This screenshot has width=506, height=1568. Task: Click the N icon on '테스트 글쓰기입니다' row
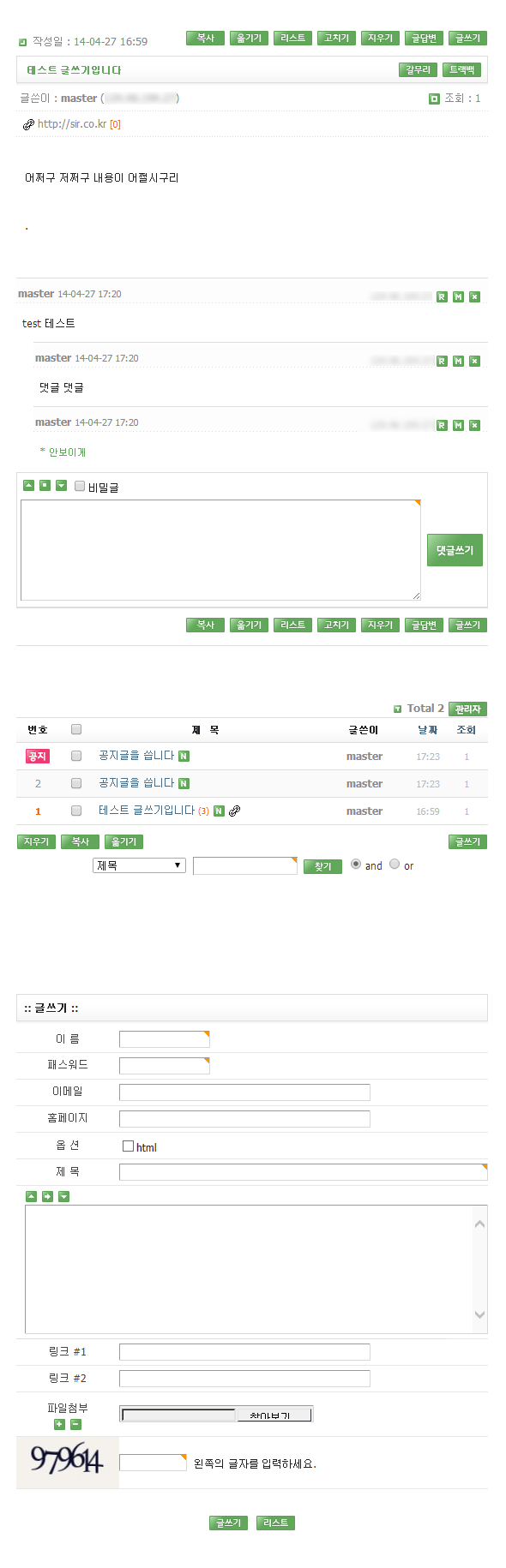click(x=219, y=811)
